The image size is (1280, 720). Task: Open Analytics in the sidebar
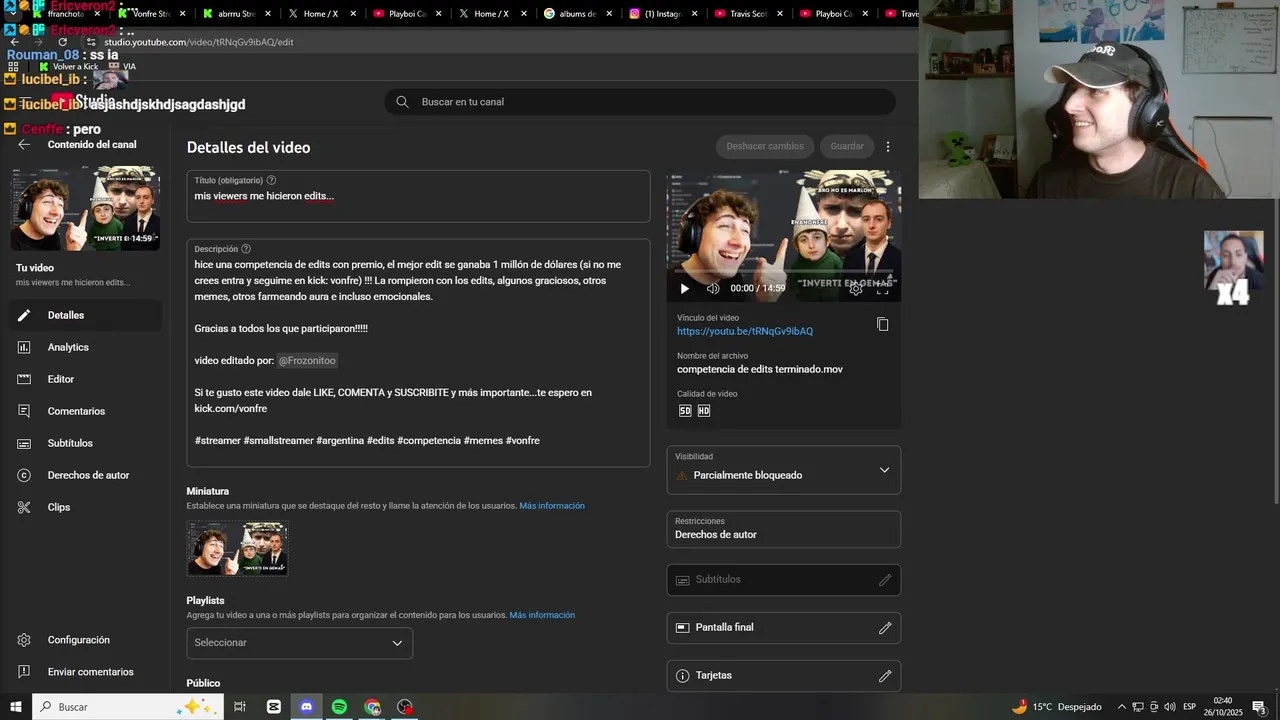click(85, 347)
